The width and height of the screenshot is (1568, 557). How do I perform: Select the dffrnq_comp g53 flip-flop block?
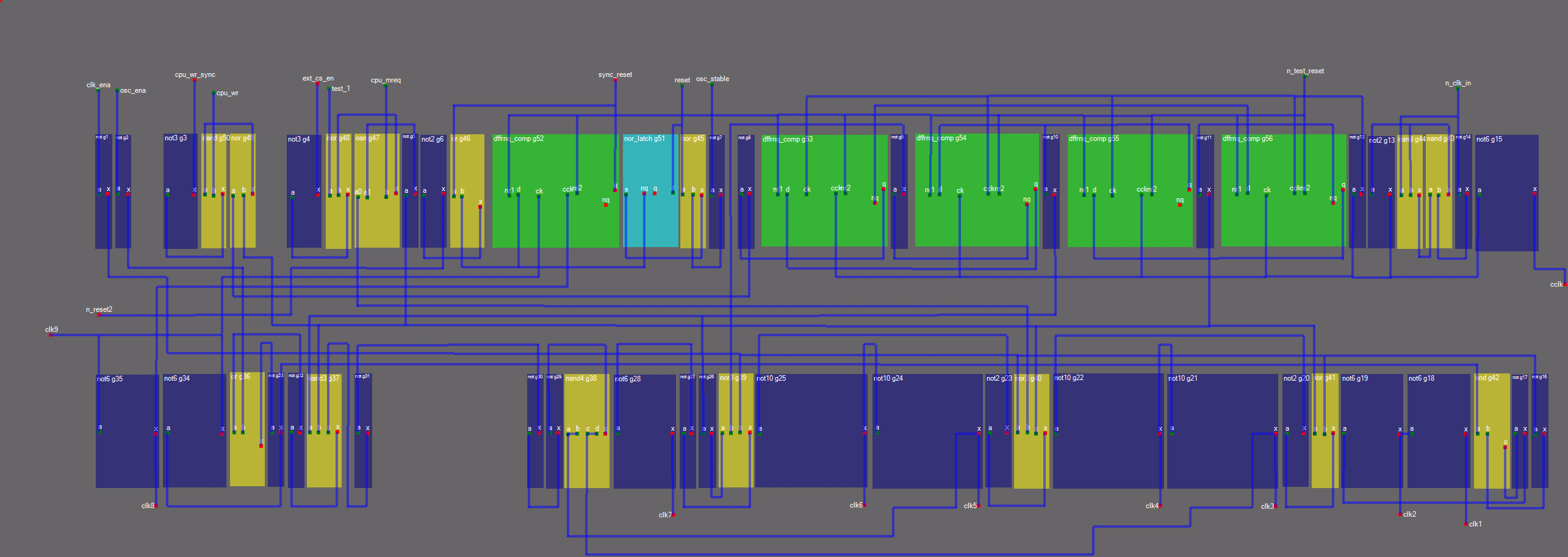pos(824,190)
